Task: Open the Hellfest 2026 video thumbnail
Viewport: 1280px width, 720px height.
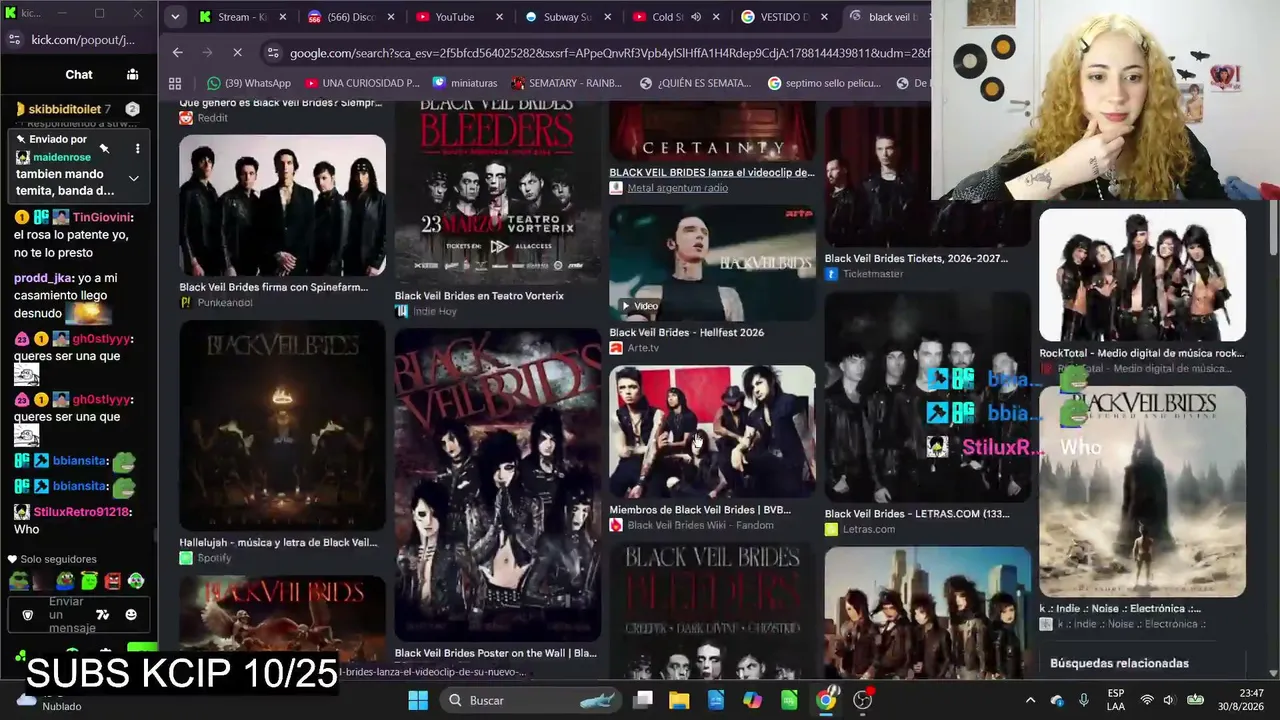Action: [x=712, y=263]
